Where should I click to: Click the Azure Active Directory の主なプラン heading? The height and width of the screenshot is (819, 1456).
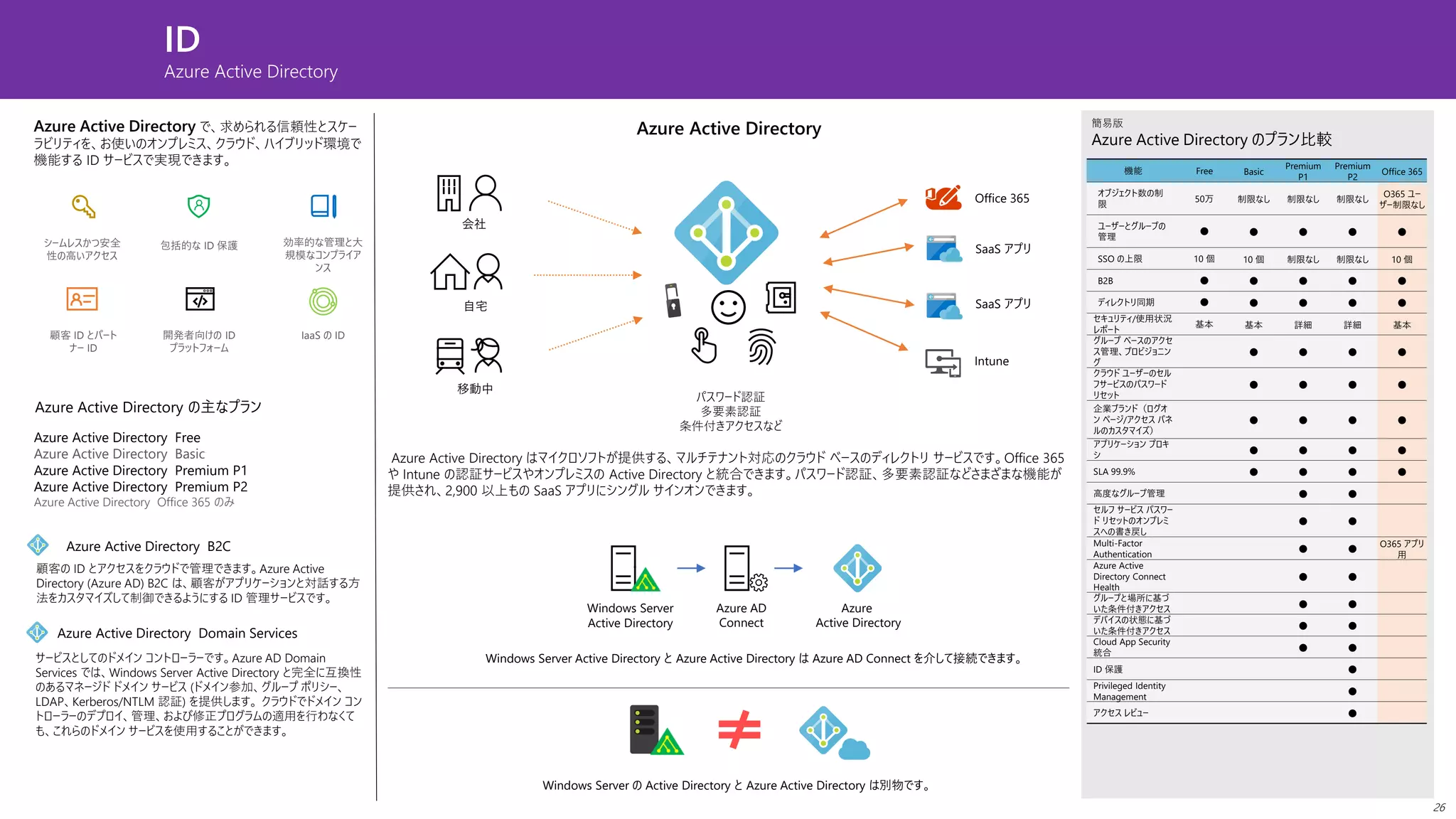pos(148,407)
